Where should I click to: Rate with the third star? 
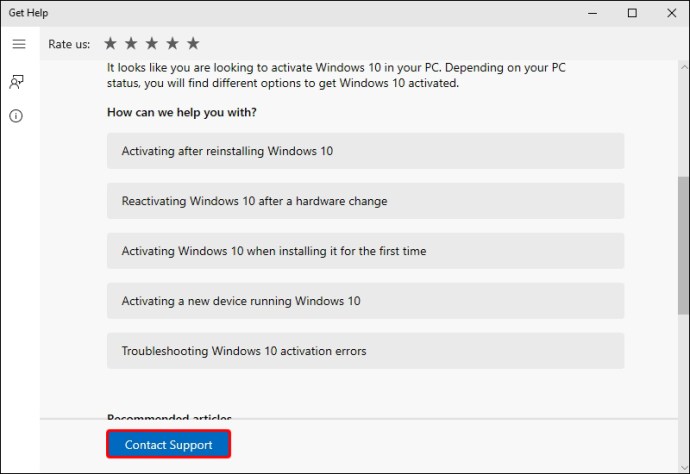(x=152, y=44)
